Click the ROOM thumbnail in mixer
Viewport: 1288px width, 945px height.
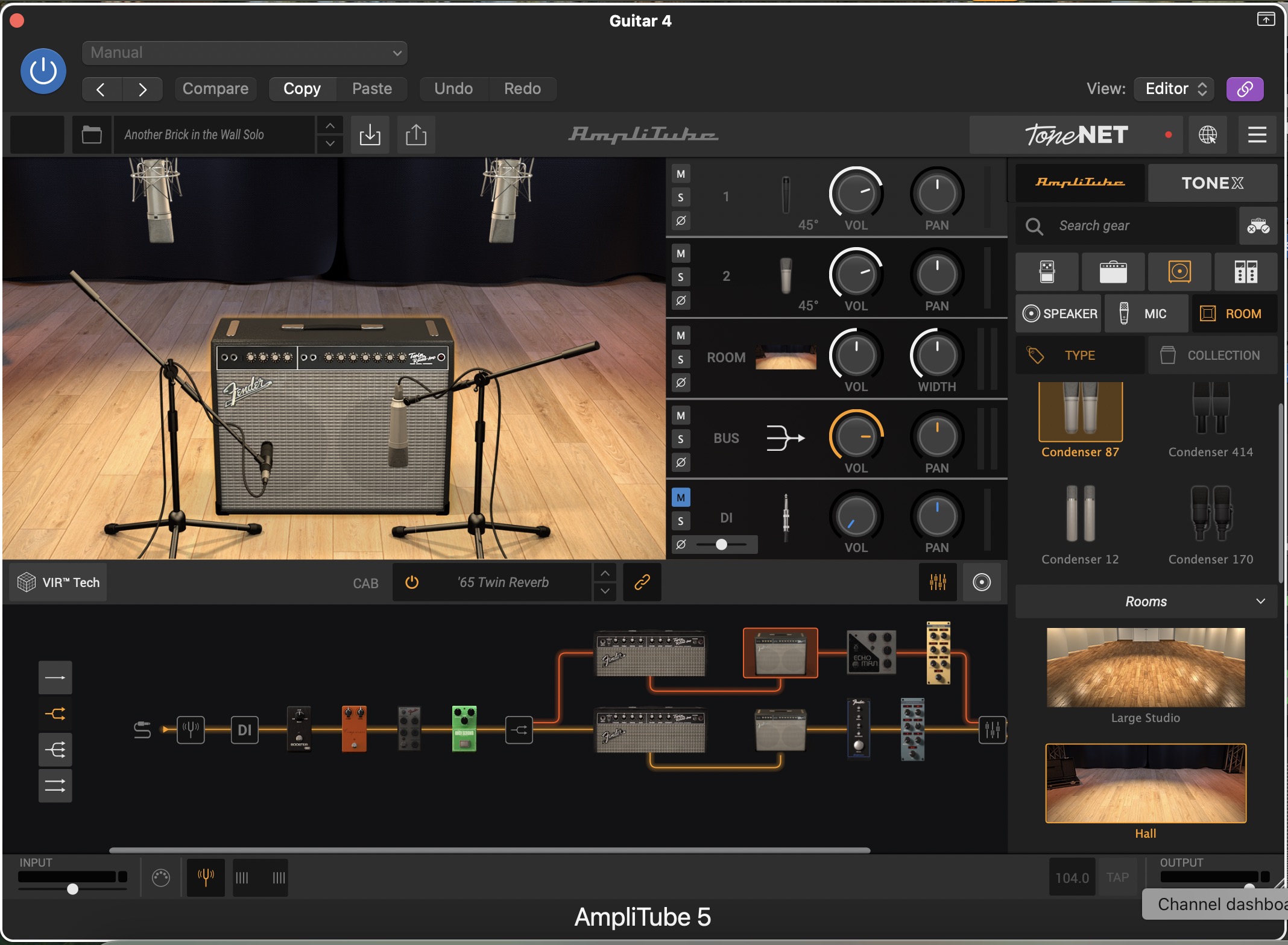(x=786, y=357)
